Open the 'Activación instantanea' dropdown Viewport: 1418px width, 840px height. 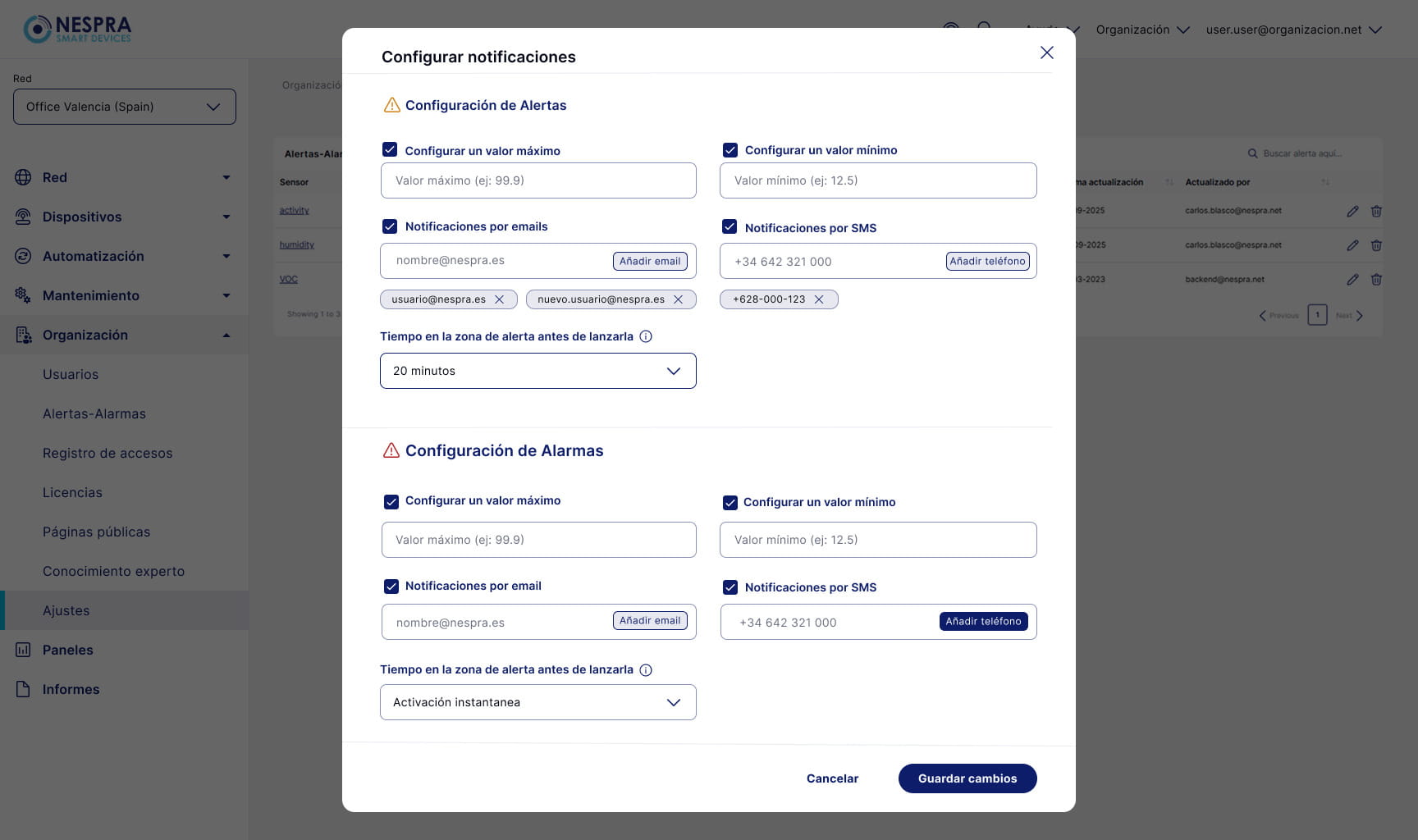coord(538,702)
